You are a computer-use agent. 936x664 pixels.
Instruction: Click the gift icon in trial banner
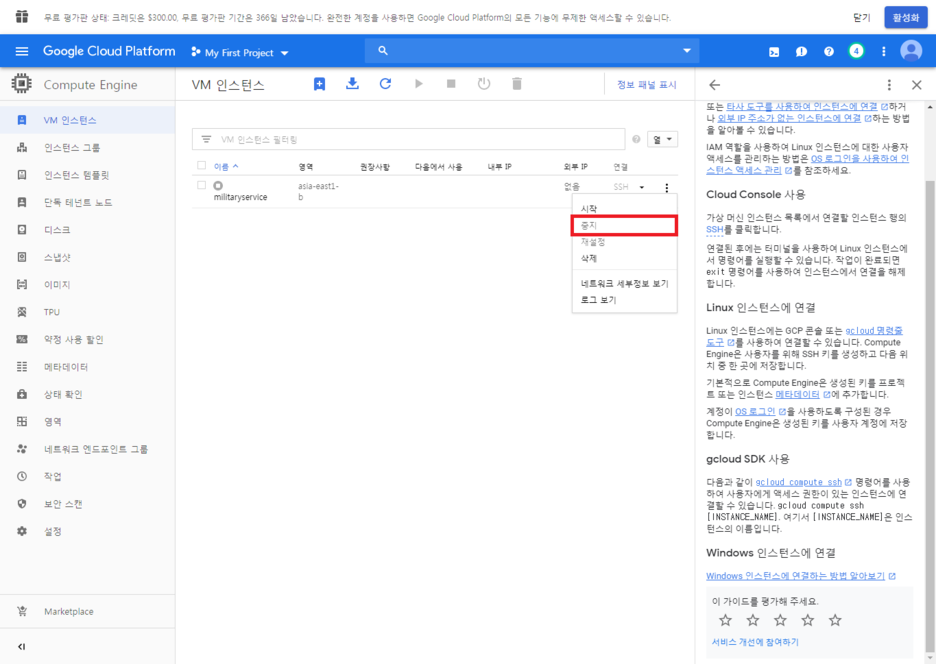coord(22,17)
